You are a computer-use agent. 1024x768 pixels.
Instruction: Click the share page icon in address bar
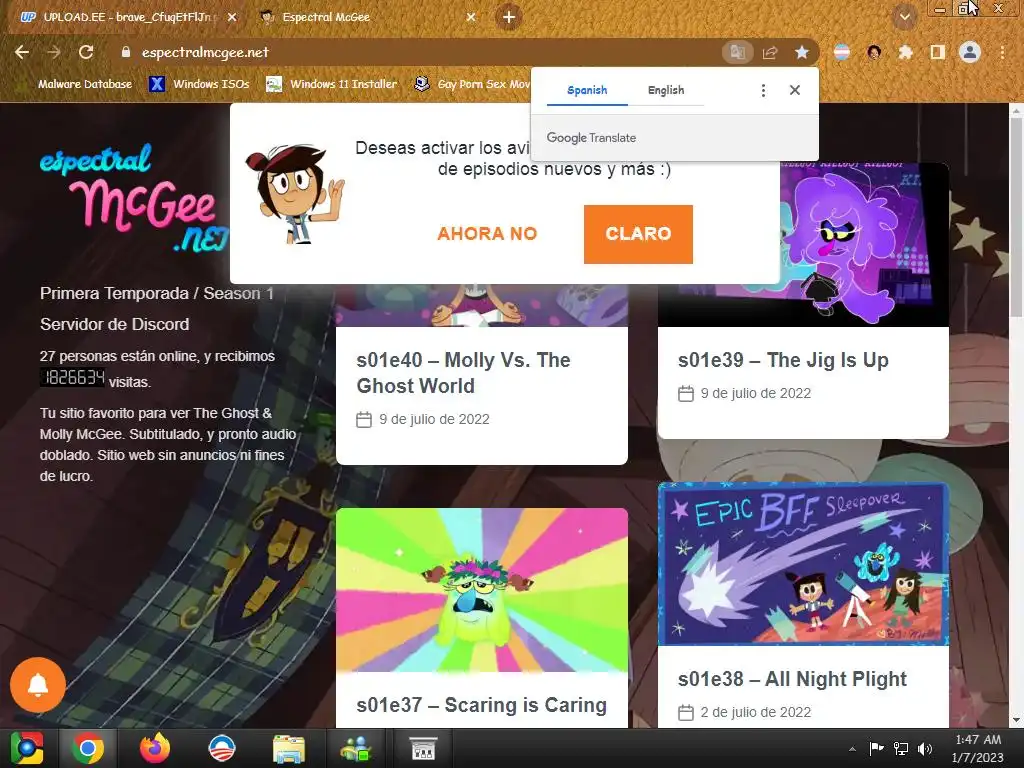click(x=770, y=52)
